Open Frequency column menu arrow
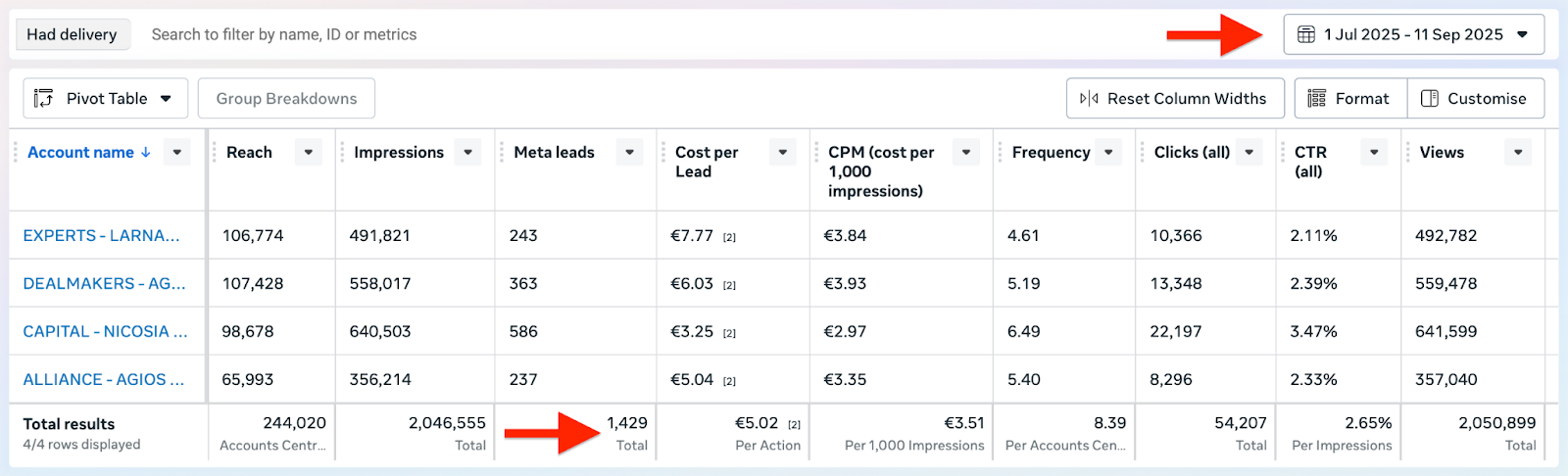The width and height of the screenshot is (1568, 476). point(1108,153)
